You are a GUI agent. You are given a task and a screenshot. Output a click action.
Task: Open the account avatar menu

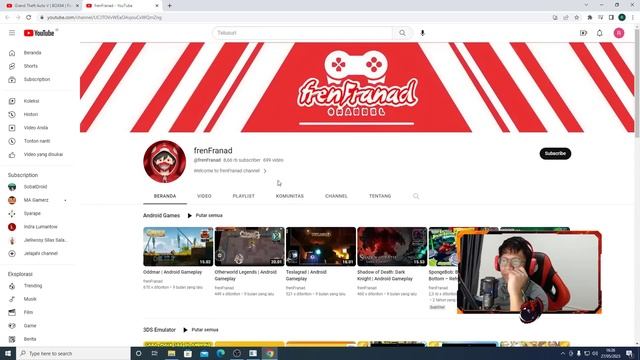619,33
